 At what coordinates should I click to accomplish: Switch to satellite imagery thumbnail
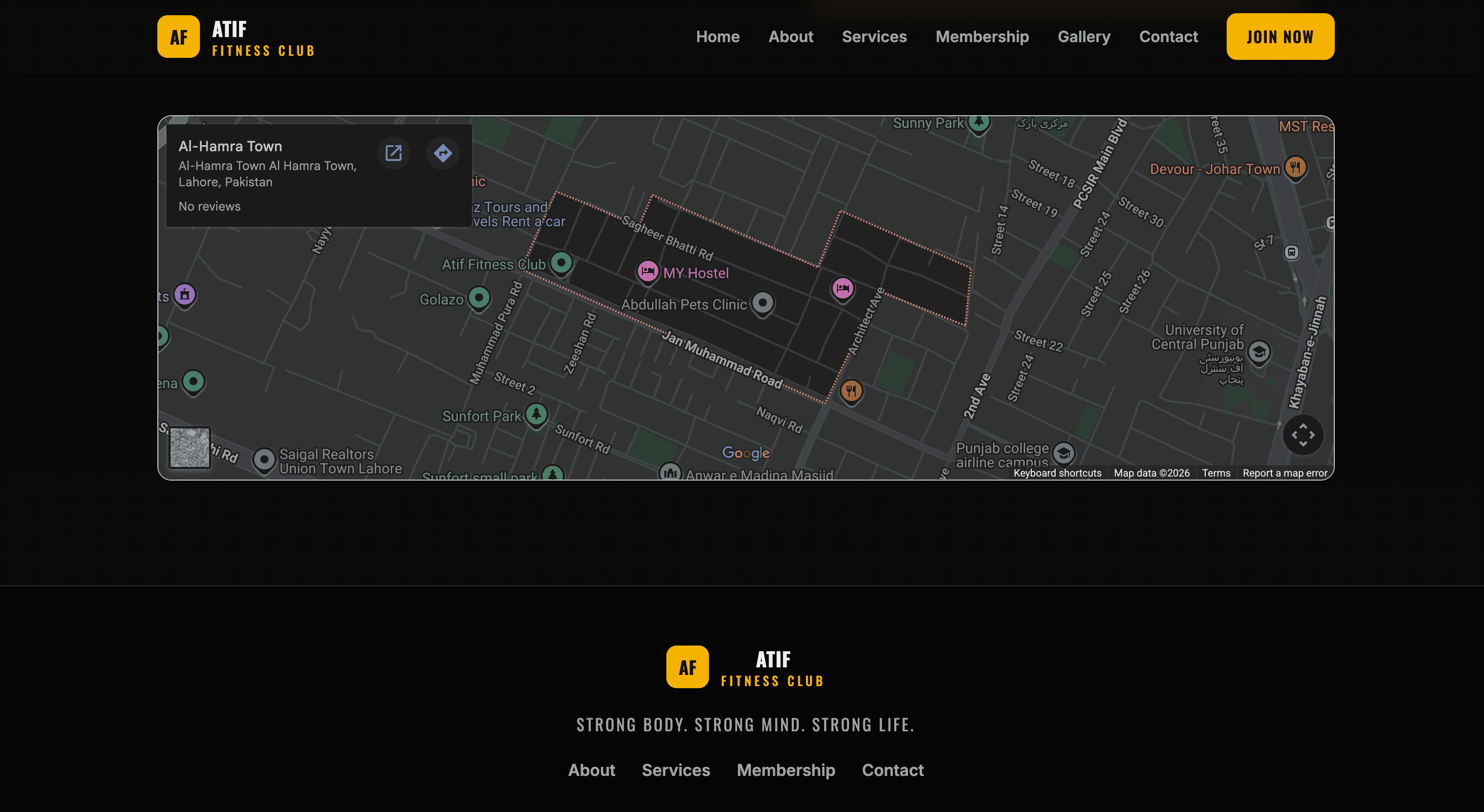[x=189, y=448]
